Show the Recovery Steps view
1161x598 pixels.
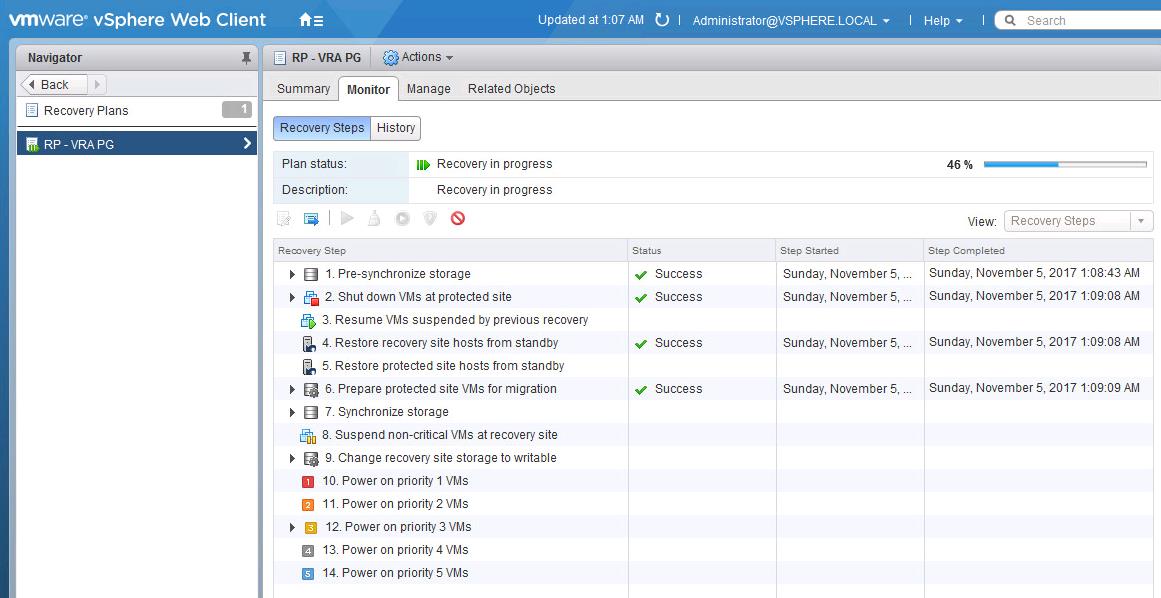[x=322, y=128]
